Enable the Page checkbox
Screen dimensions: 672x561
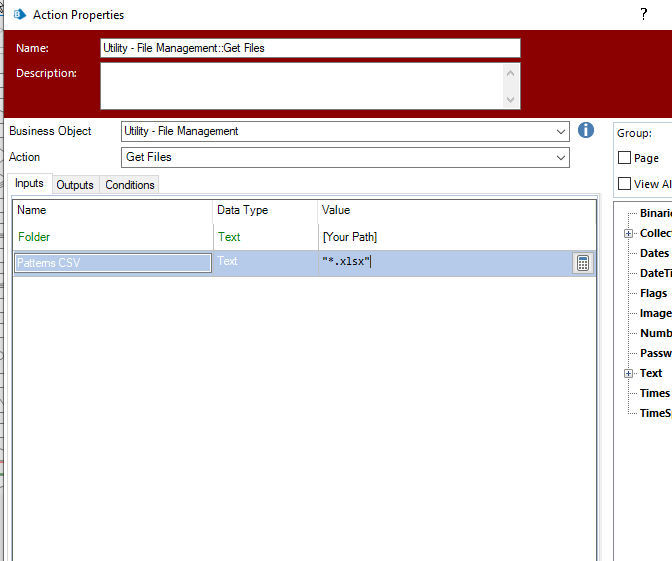pyautogui.click(x=625, y=158)
